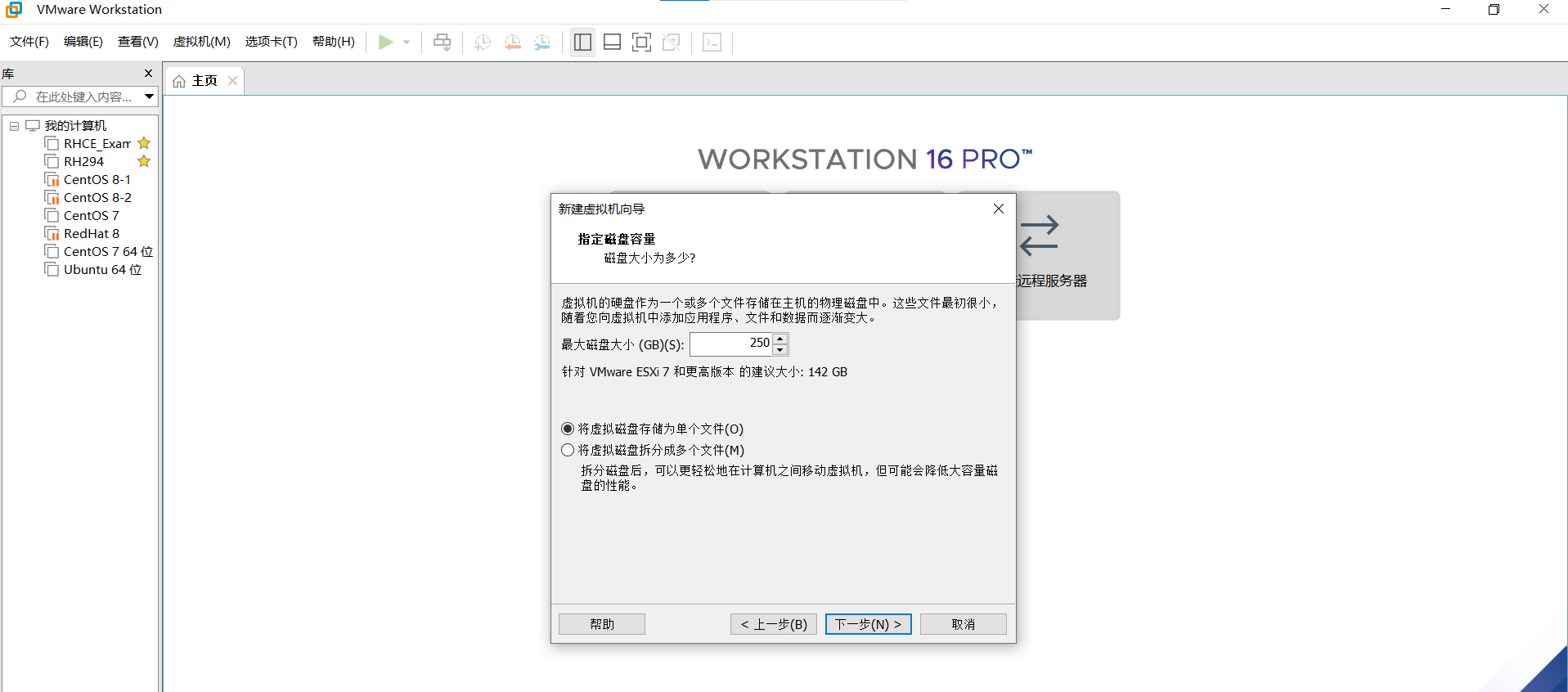
Task: Click the Unity mode toolbar icon
Action: coord(672,42)
